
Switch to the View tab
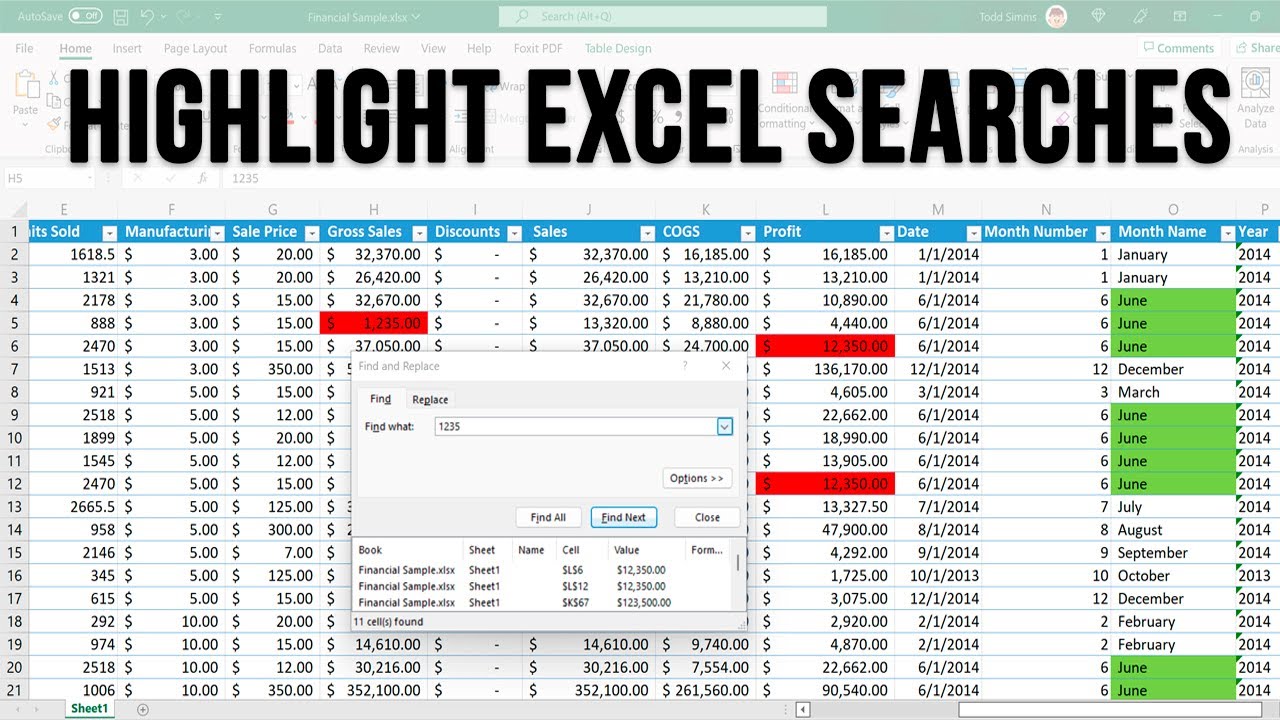click(434, 48)
